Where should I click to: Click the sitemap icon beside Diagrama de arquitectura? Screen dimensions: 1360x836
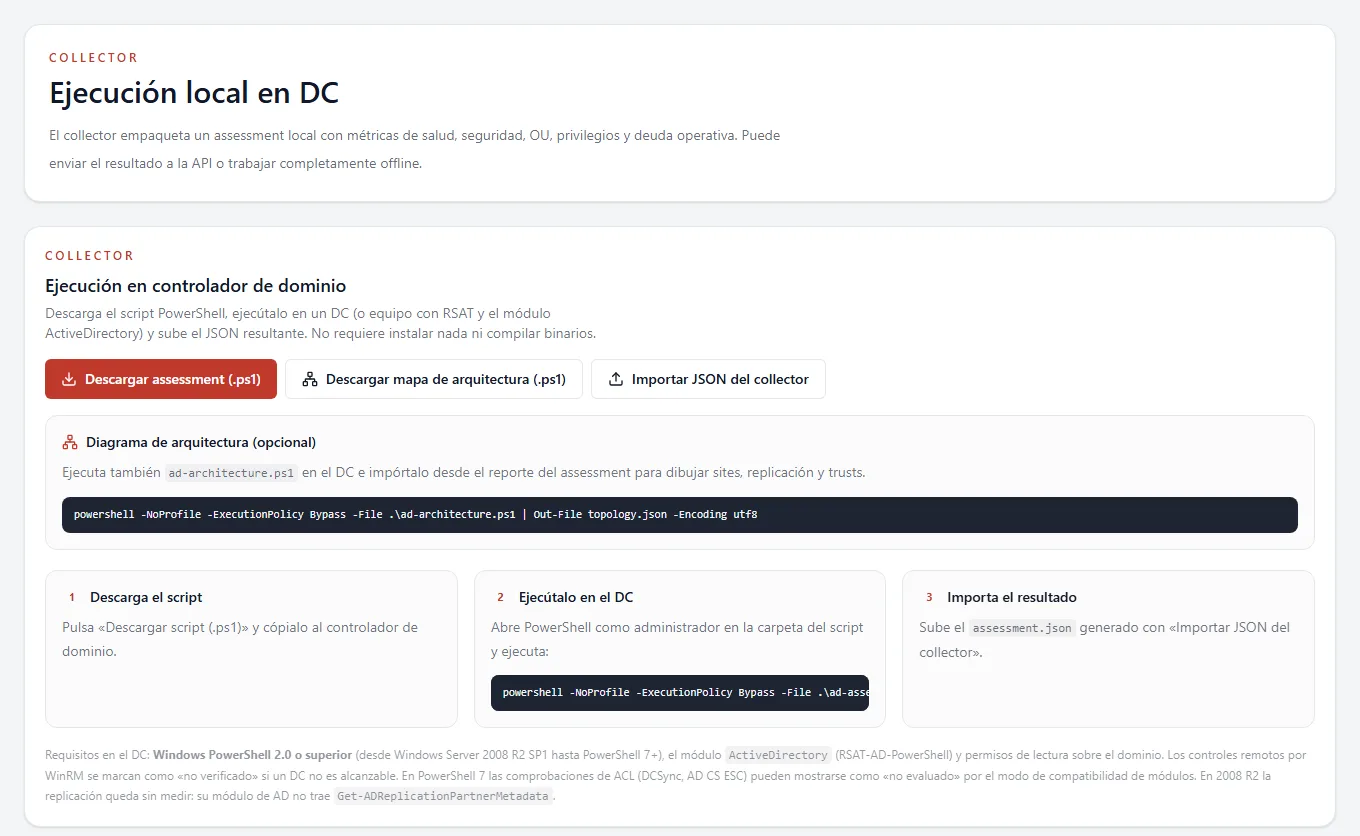[x=70, y=442]
